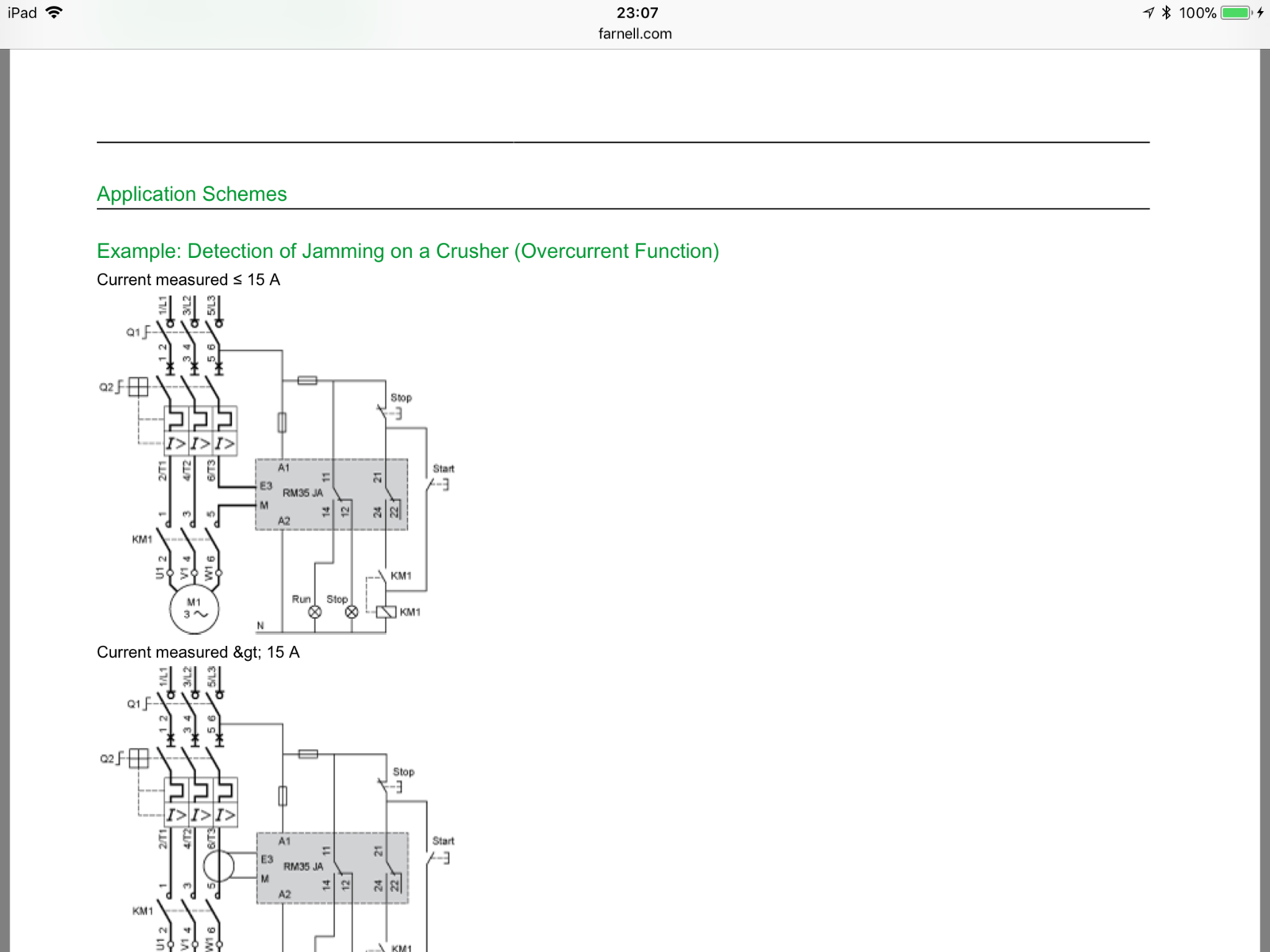Image resolution: width=1270 pixels, height=952 pixels.
Task: Click the KM1 coil symbol in first diagram
Action: click(x=386, y=612)
